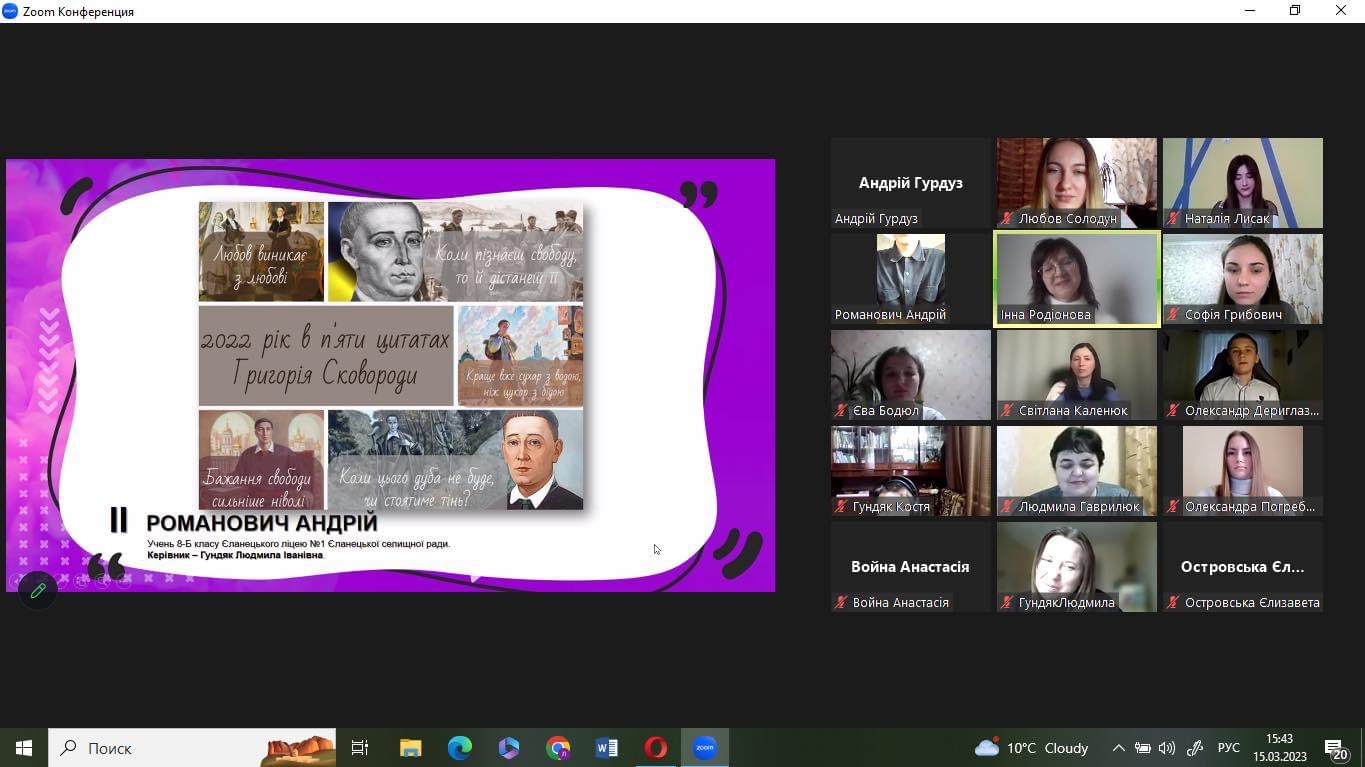The height and width of the screenshot is (767, 1365).
Task: Click Інна Родіонова's highlighted video thumbnail
Action: pos(1076,280)
